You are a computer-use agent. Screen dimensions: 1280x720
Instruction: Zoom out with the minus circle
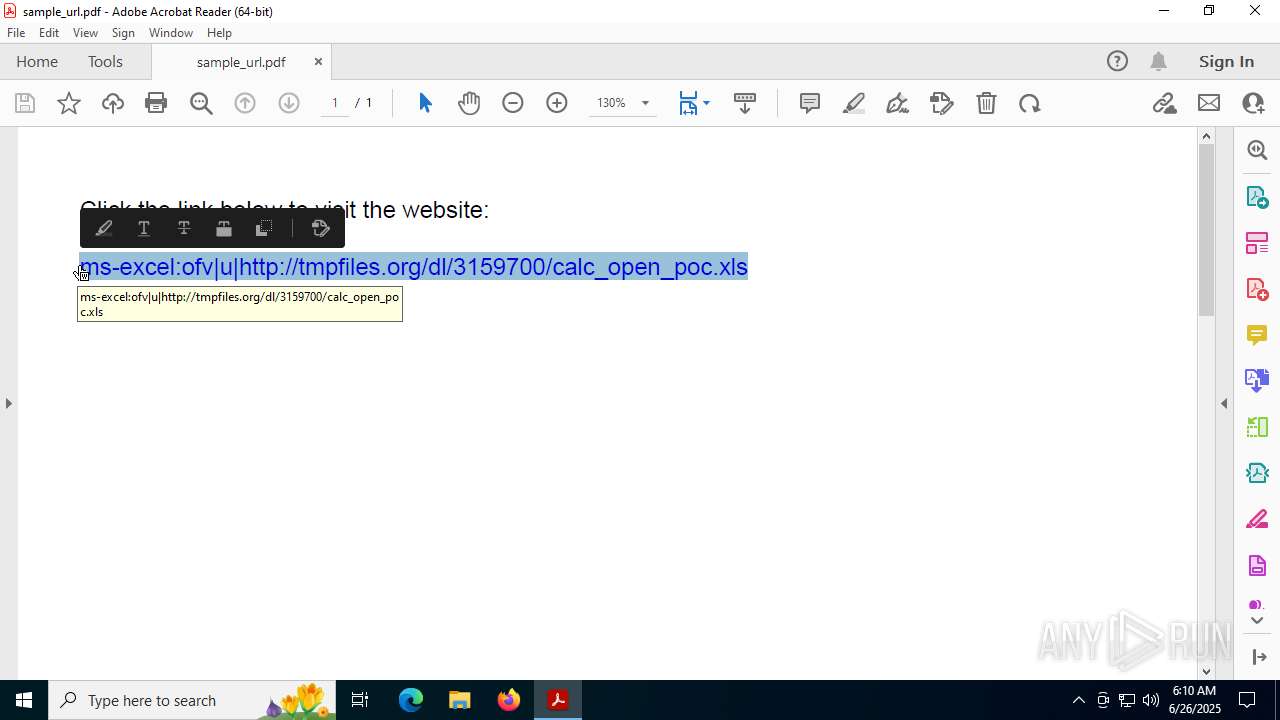[513, 103]
